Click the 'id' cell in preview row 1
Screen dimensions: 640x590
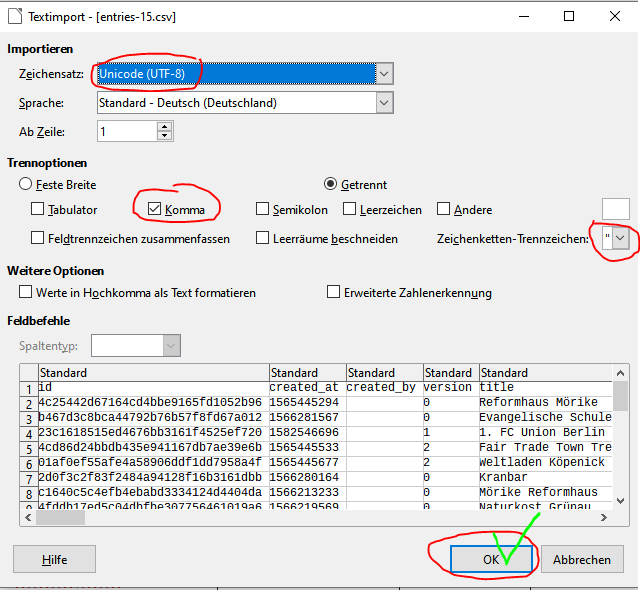click(154, 388)
